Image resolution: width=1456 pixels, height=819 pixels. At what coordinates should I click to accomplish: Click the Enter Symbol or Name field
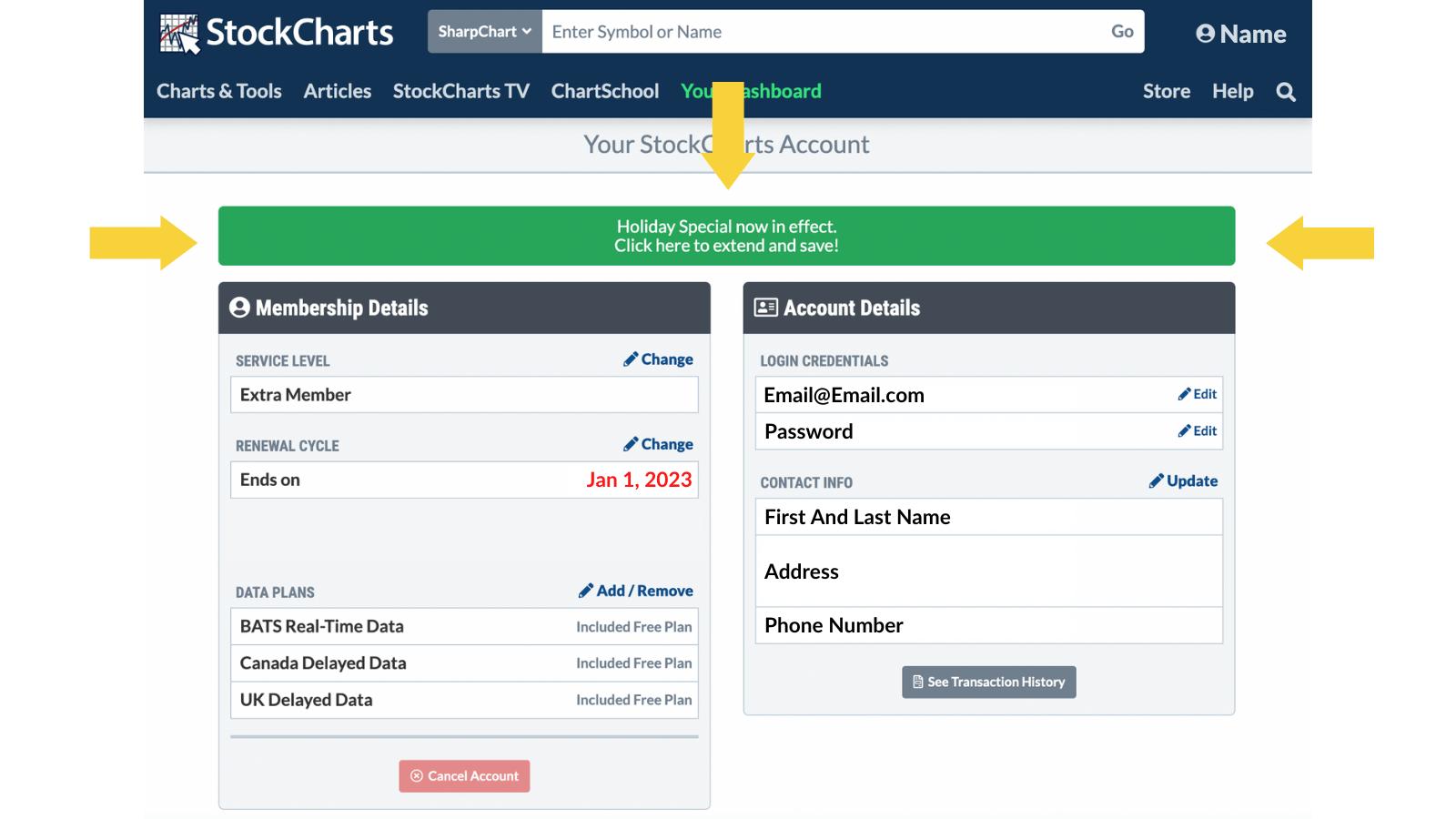coord(819,32)
